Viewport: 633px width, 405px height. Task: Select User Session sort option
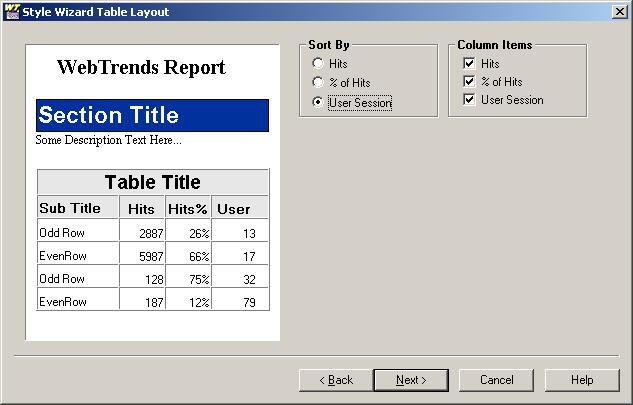tap(318, 102)
